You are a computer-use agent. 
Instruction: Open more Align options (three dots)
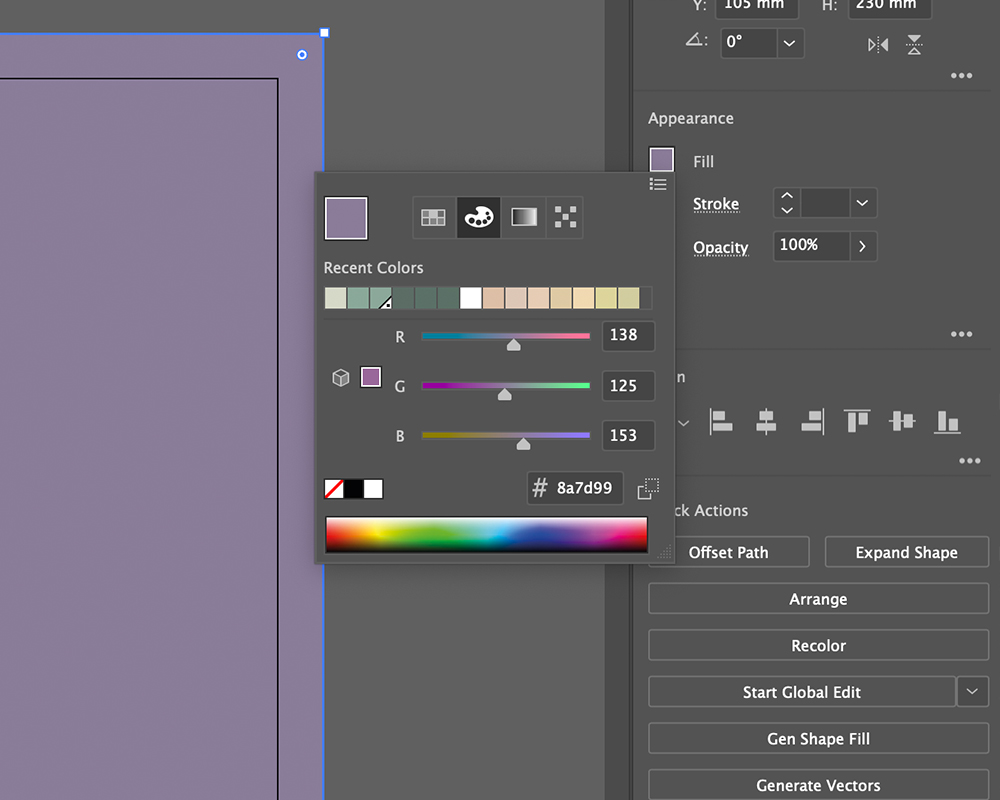[969, 461]
